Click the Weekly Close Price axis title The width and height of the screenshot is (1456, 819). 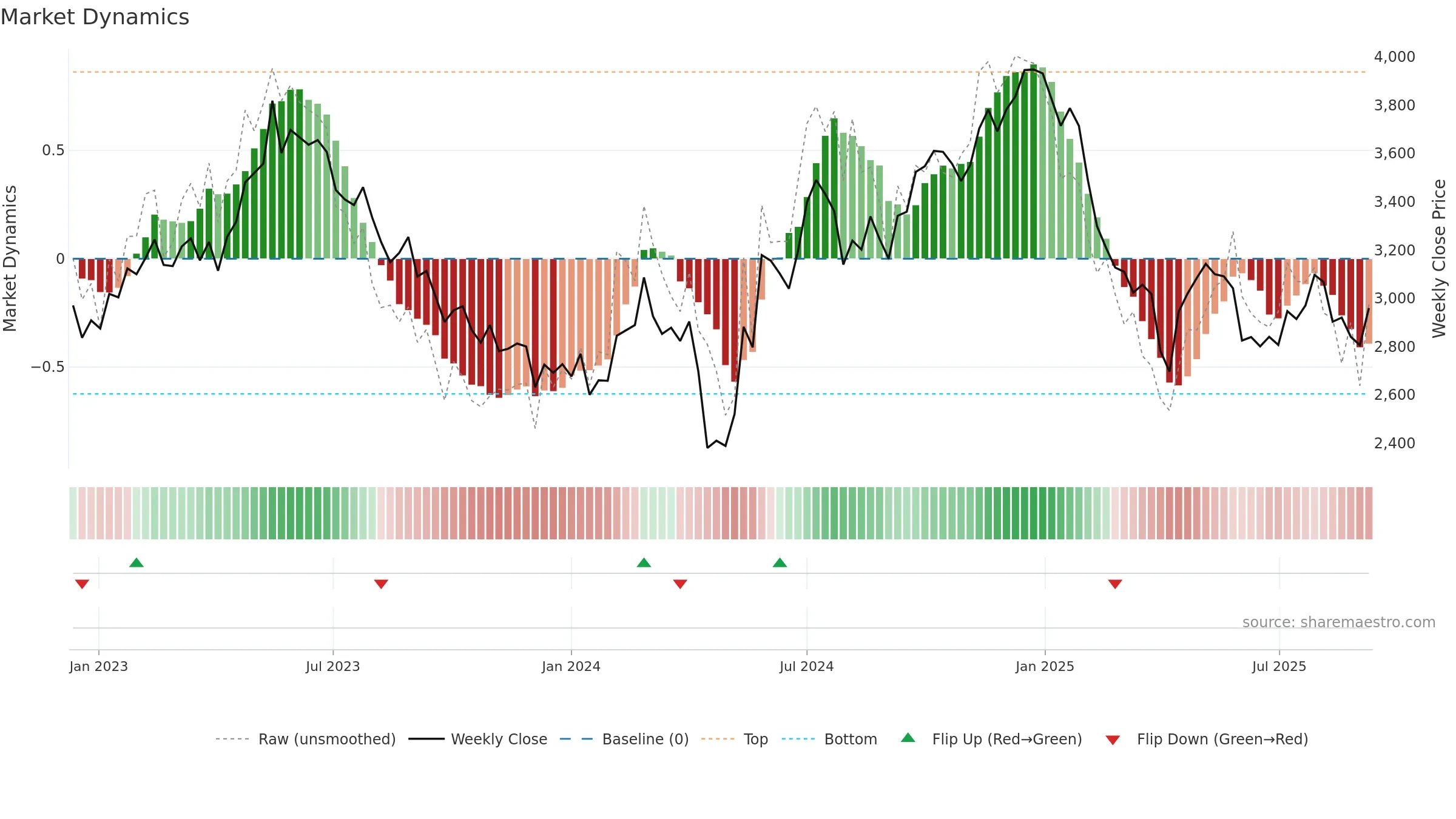pos(1439,258)
